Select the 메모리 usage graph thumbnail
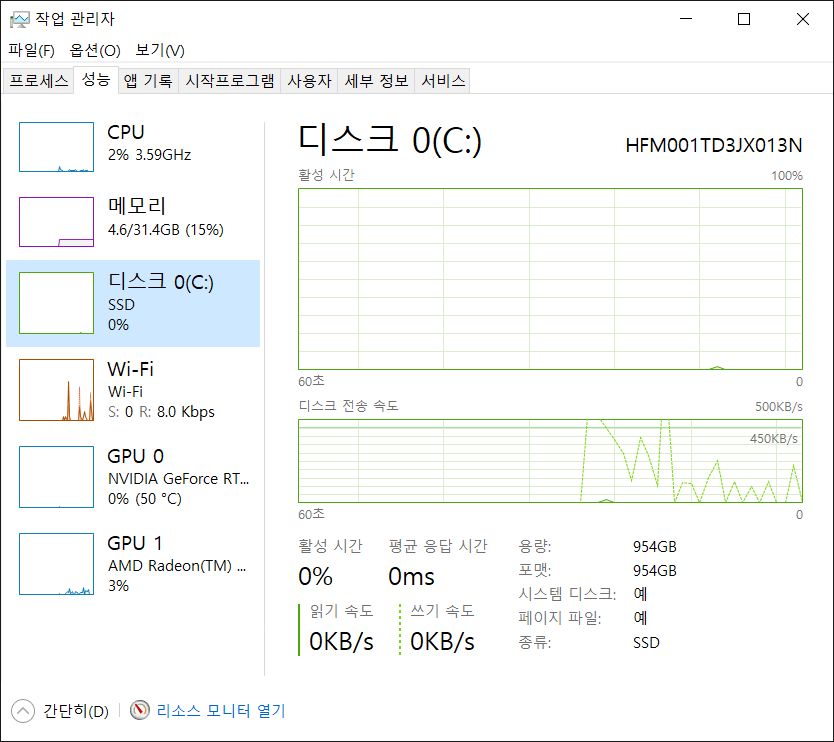Image resolution: width=834 pixels, height=742 pixels. [x=56, y=222]
